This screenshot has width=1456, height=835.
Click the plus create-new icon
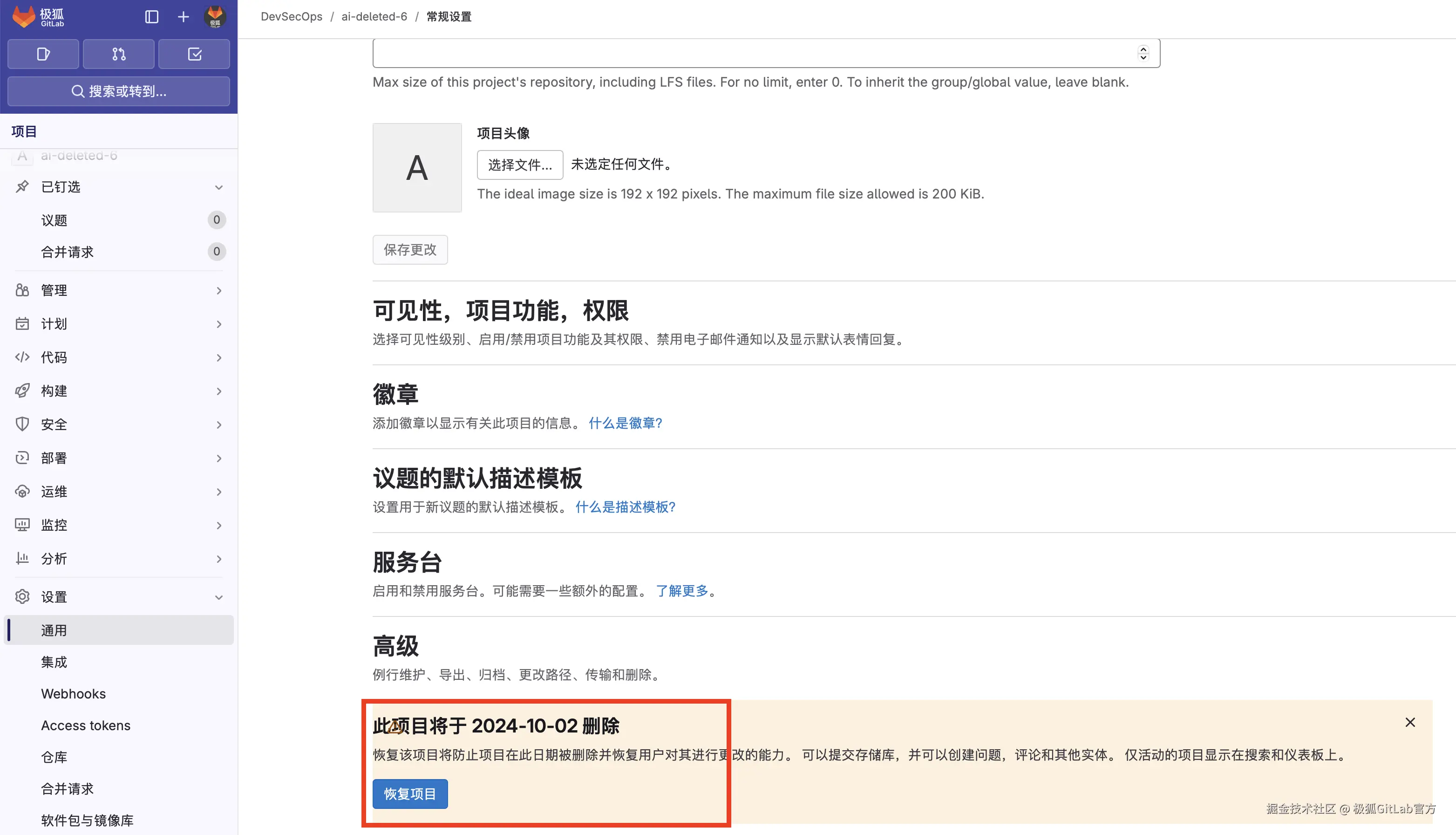pyautogui.click(x=184, y=17)
